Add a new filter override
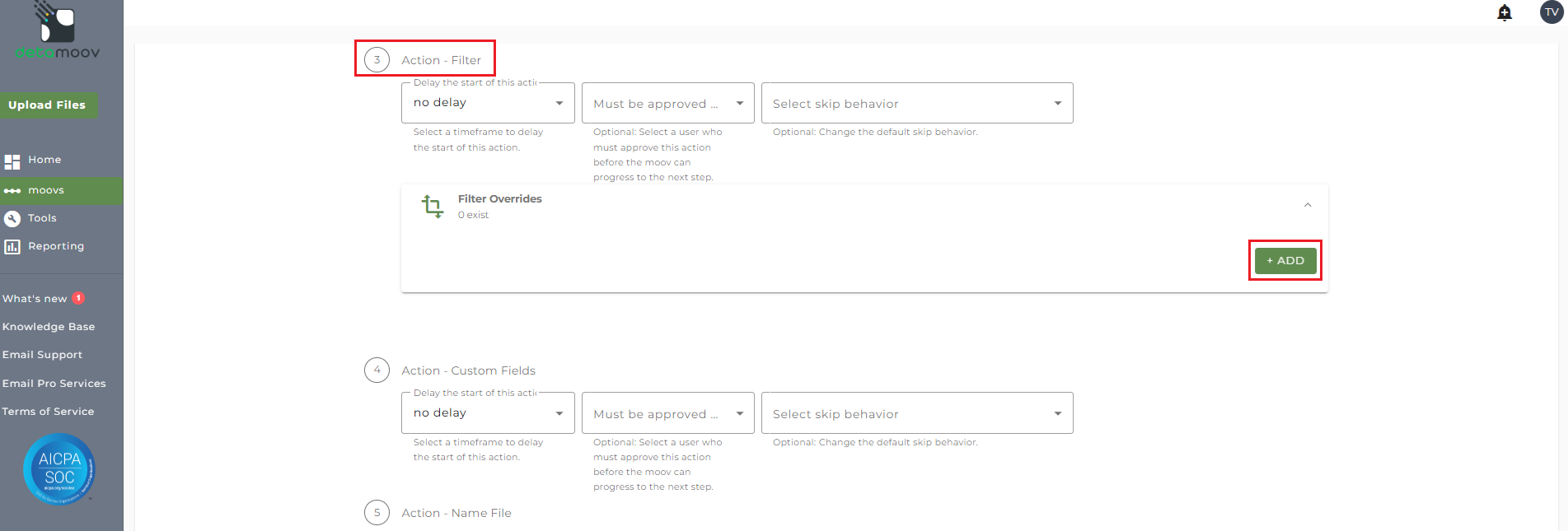The width and height of the screenshot is (1568, 531). pyautogui.click(x=1285, y=260)
